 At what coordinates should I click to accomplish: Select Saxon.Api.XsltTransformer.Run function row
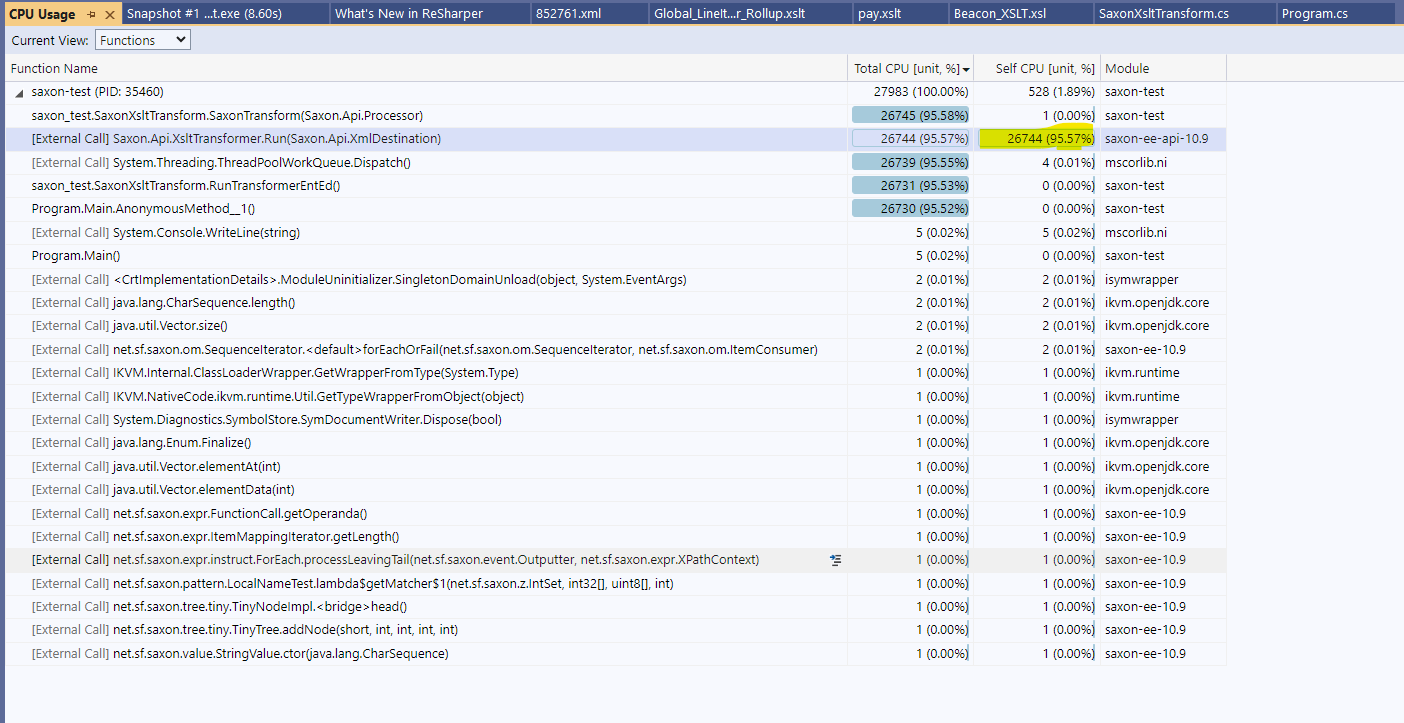coord(615,139)
